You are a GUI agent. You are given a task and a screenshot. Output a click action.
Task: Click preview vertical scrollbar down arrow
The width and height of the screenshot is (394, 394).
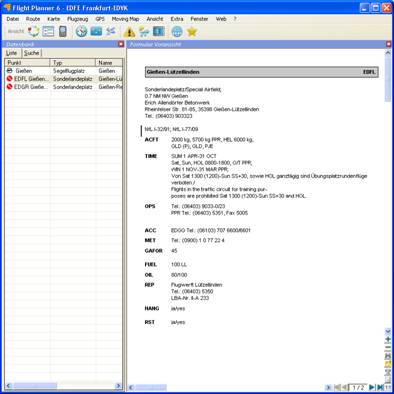(x=388, y=331)
